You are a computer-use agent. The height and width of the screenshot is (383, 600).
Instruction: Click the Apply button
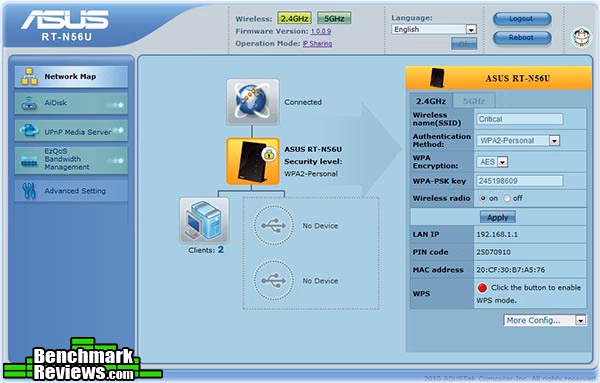pyautogui.click(x=498, y=217)
